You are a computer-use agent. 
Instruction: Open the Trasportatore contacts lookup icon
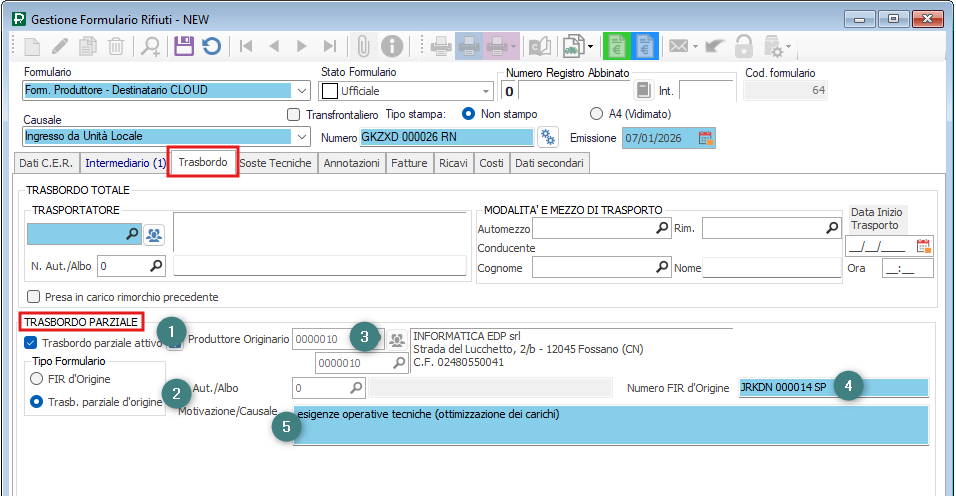click(x=155, y=235)
